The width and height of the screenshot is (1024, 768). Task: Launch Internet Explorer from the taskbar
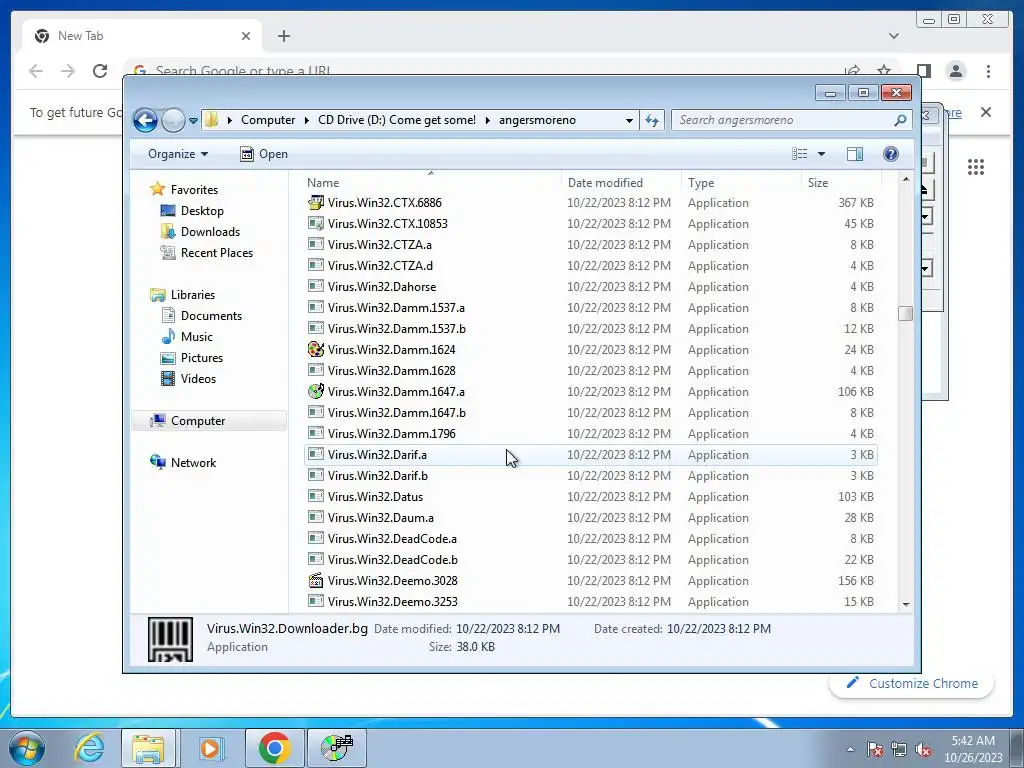(89, 748)
